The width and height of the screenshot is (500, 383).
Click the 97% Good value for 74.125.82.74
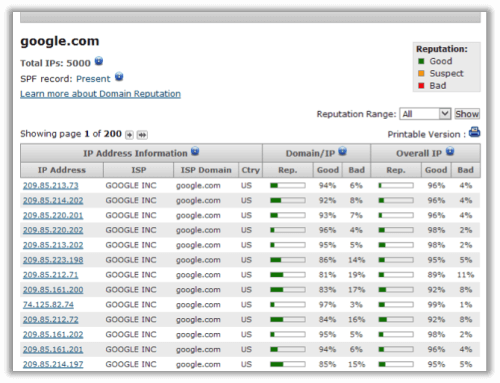pyautogui.click(x=327, y=305)
